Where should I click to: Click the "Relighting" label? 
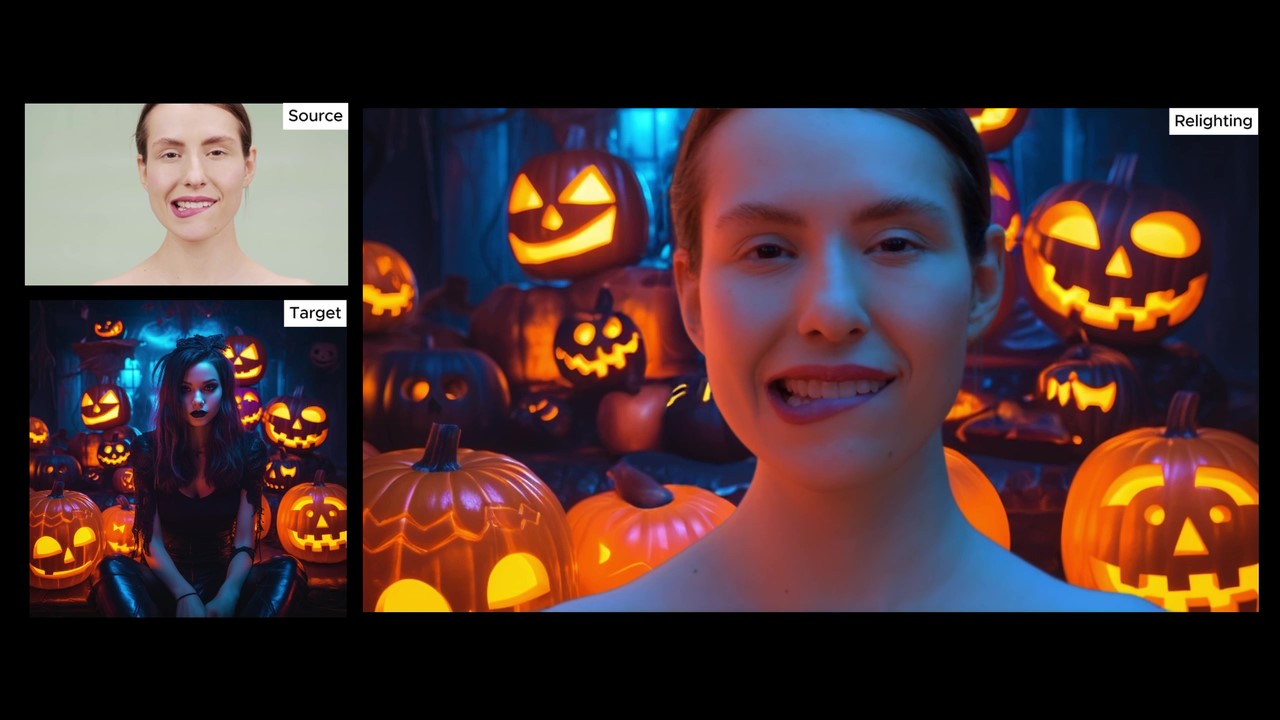tap(1213, 121)
